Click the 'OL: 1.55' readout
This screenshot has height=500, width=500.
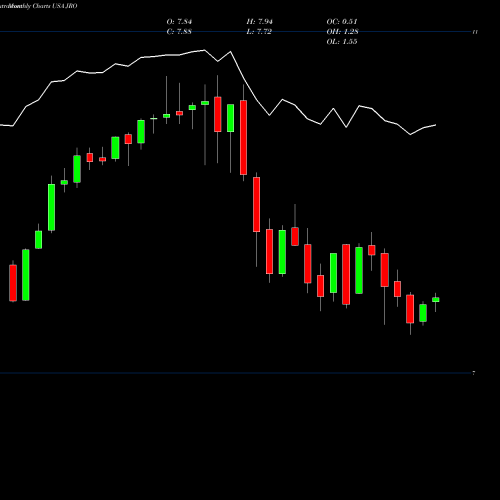click(342, 42)
